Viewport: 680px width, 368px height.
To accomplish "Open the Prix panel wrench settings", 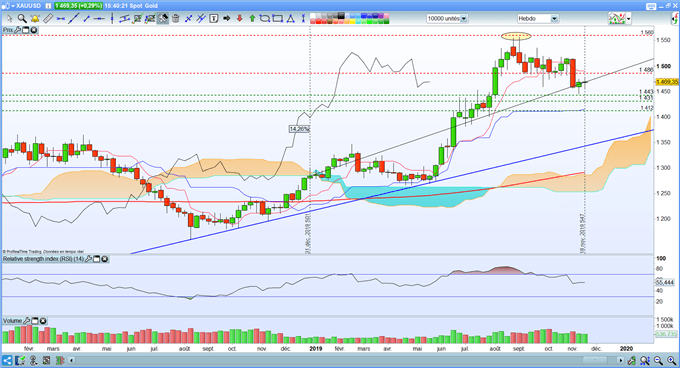I will pos(17,30).
